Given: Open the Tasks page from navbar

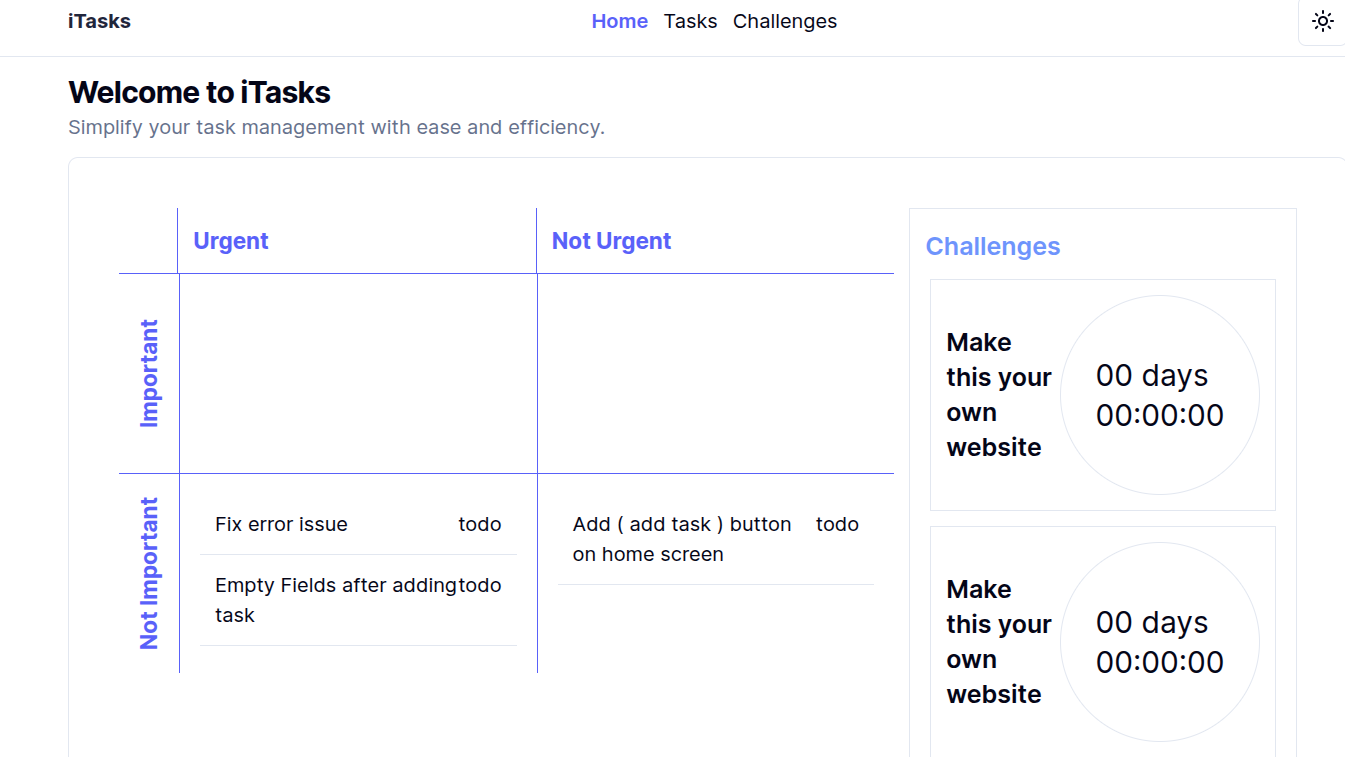Looking at the screenshot, I should coord(690,21).
